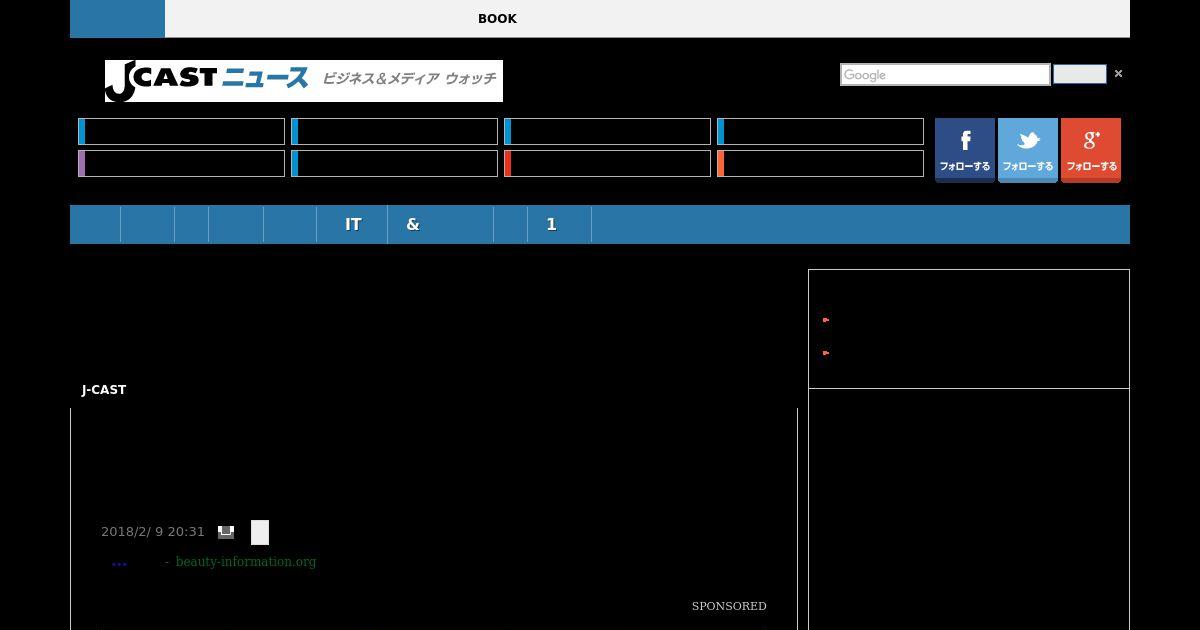Click the white button after the print icon

(x=260, y=533)
